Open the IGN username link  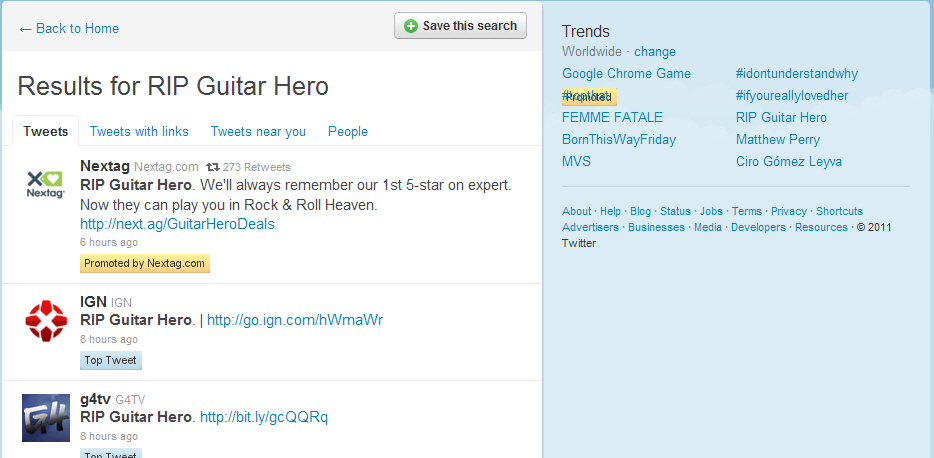93,302
